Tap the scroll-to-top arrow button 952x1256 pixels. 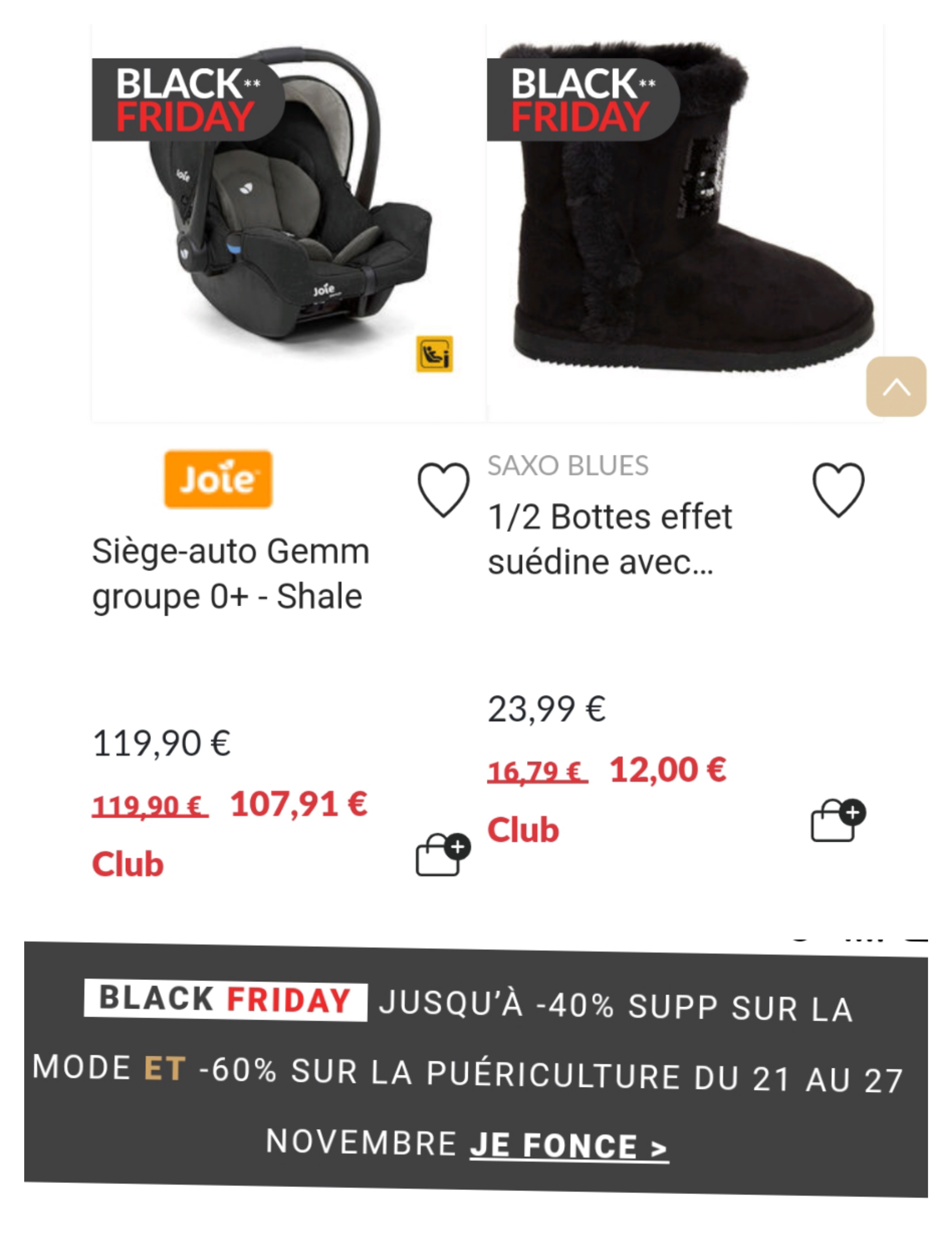point(895,387)
